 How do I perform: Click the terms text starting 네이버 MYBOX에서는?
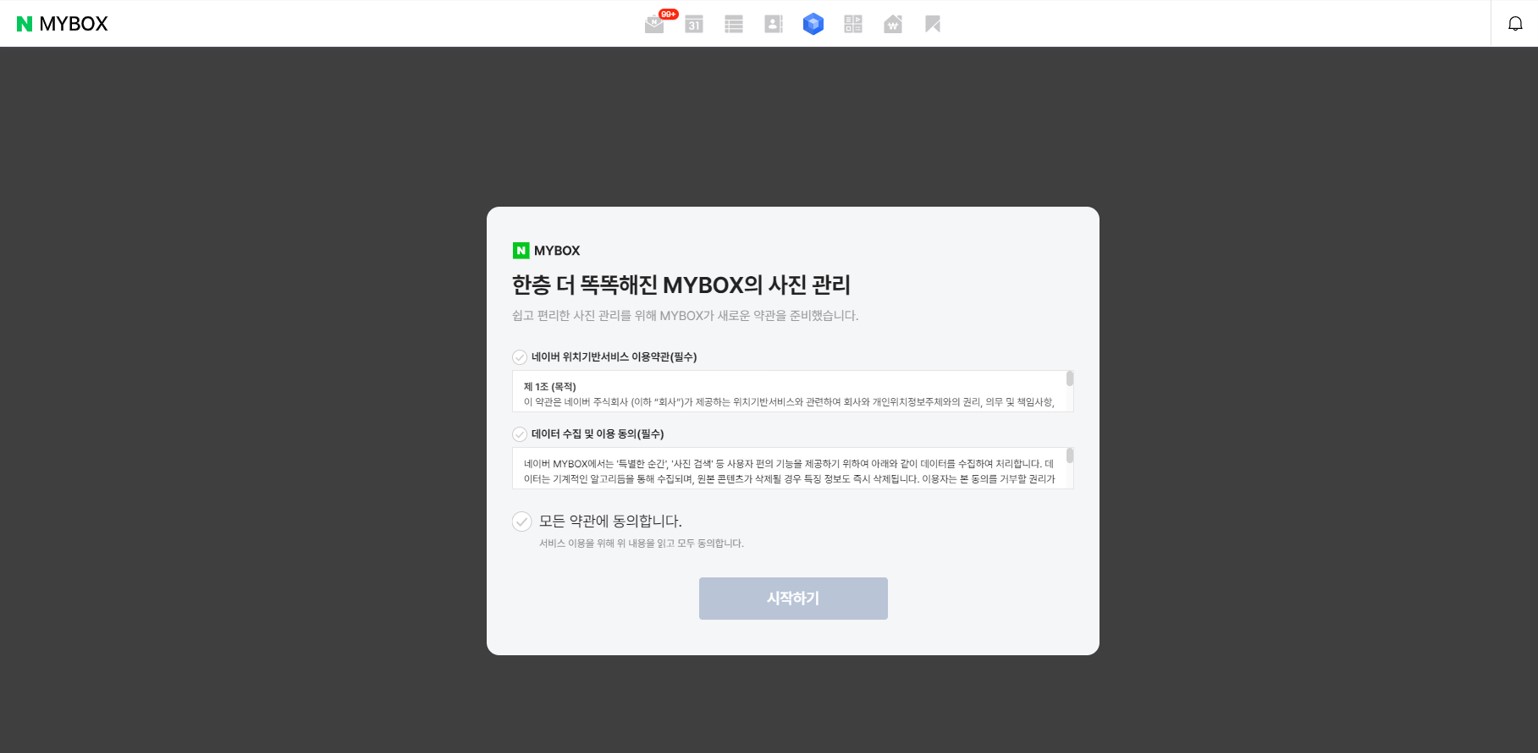[789, 471]
